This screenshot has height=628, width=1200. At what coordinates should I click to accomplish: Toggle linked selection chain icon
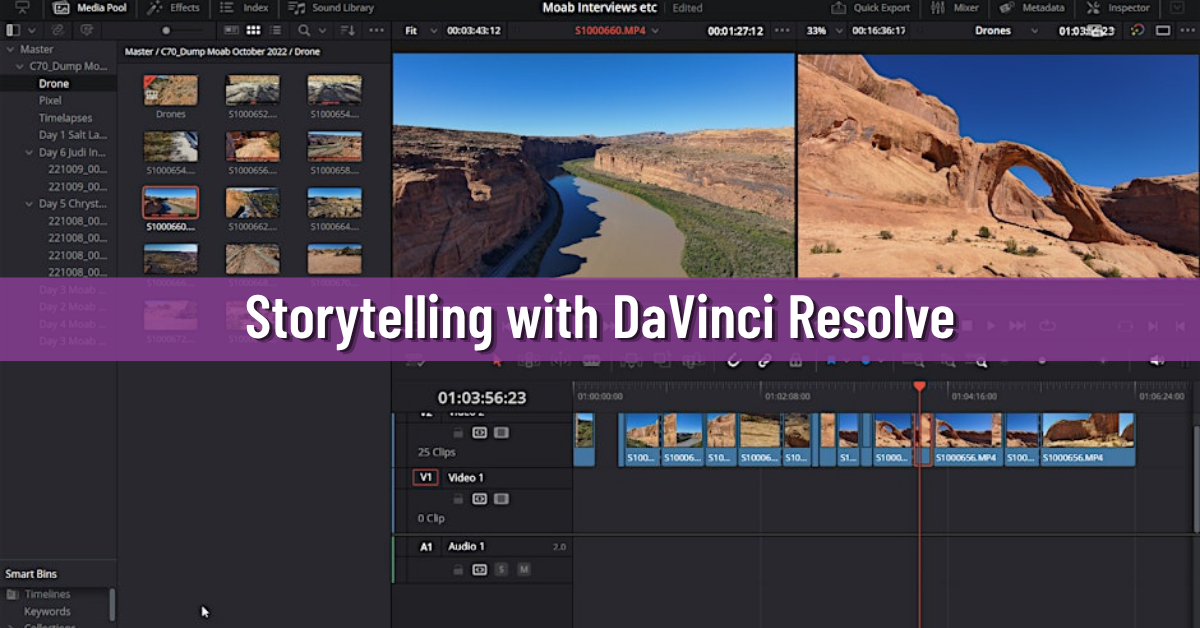(765, 361)
